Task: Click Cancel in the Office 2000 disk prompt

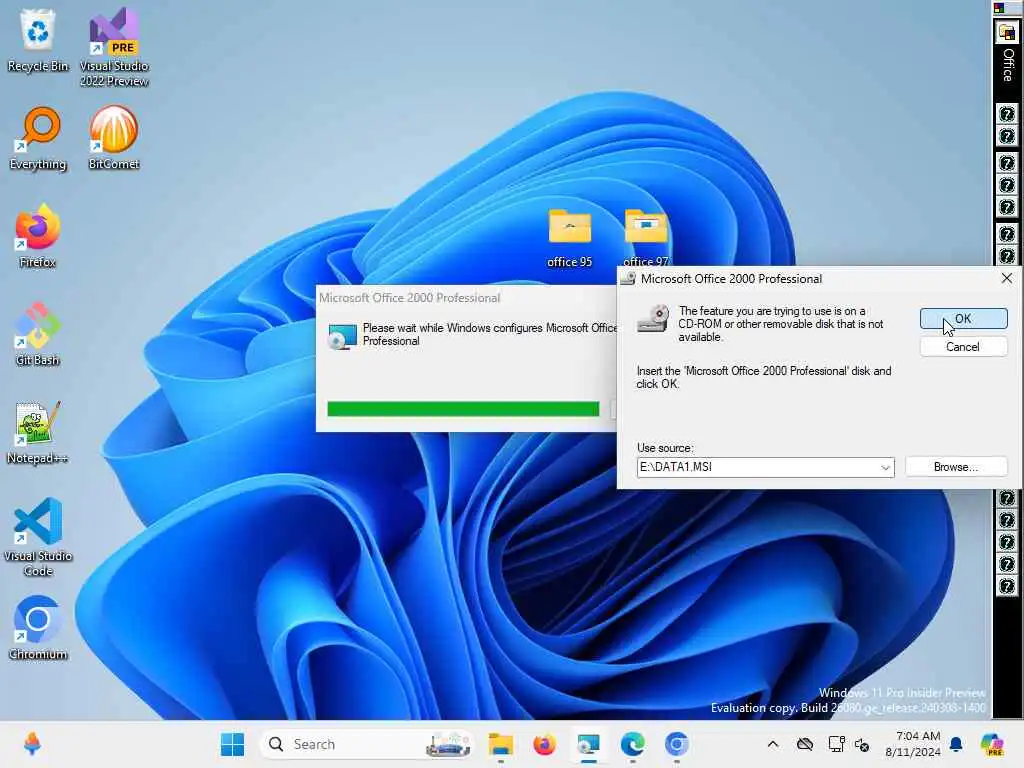Action: click(963, 347)
